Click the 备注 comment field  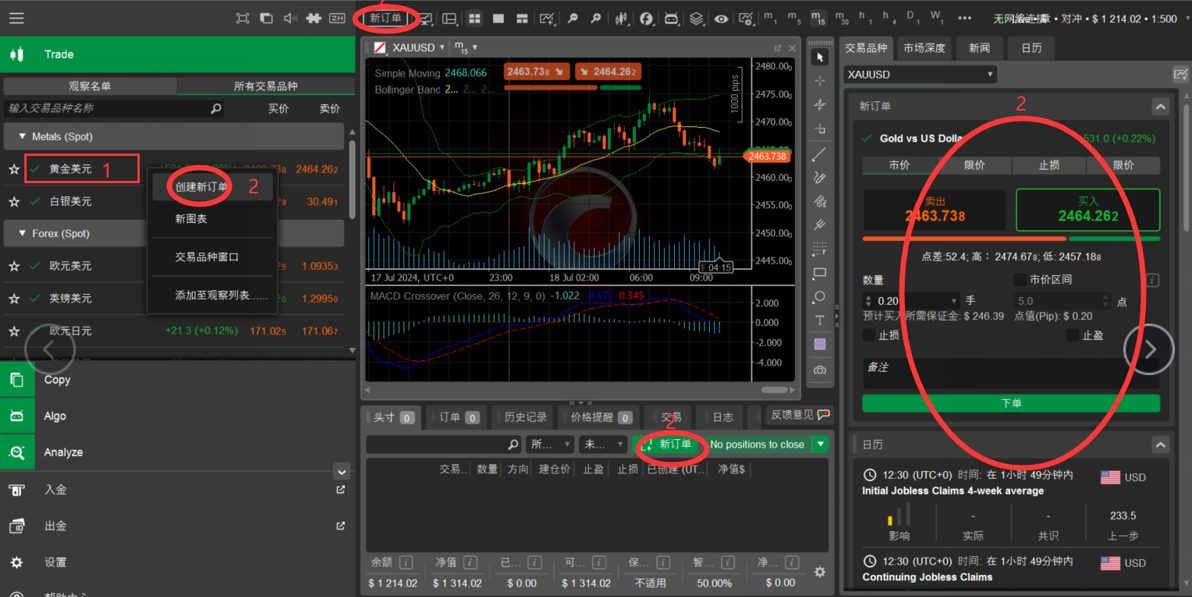pyautogui.click(x=1011, y=373)
